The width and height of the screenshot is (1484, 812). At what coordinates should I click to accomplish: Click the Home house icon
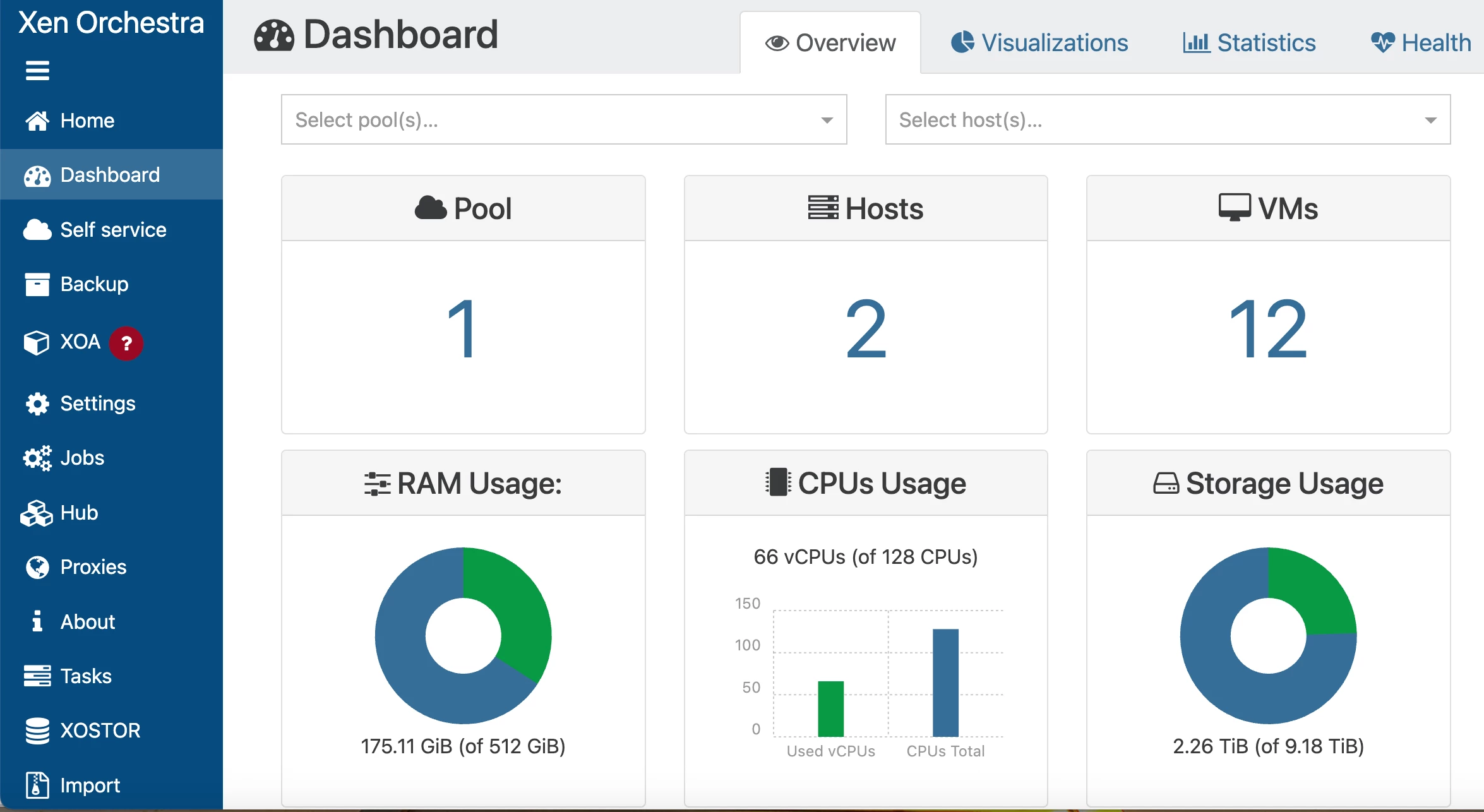[37, 121]
